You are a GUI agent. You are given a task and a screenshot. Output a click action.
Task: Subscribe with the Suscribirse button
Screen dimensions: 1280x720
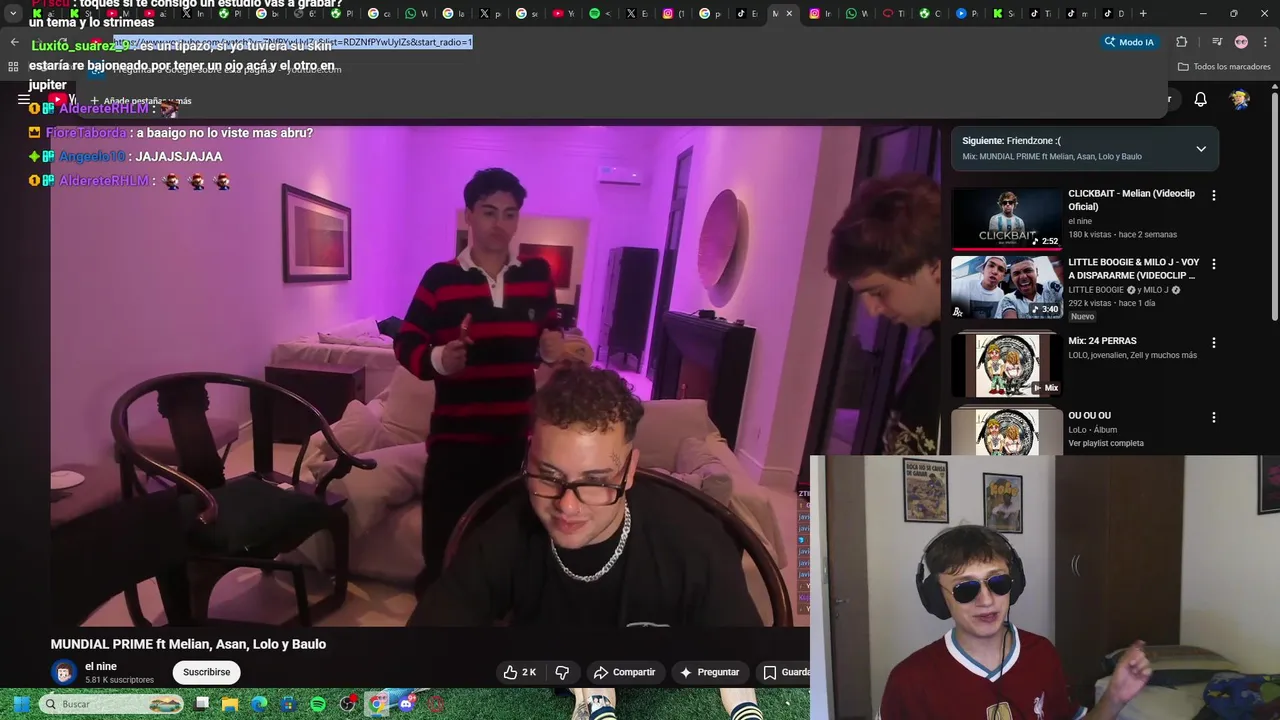pyautogui.click(x=207, y=672)
